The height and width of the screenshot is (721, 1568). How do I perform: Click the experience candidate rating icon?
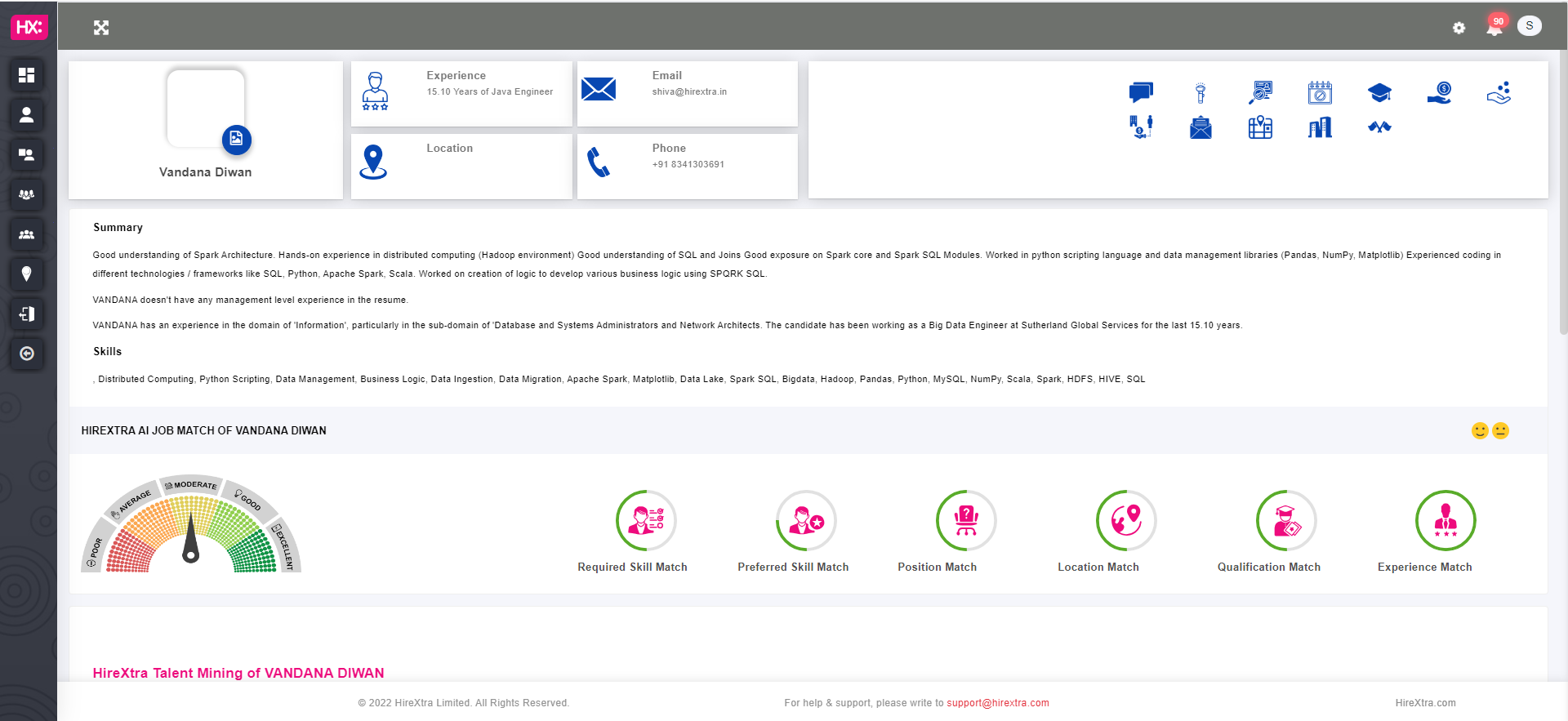click(x=375, y=91)
